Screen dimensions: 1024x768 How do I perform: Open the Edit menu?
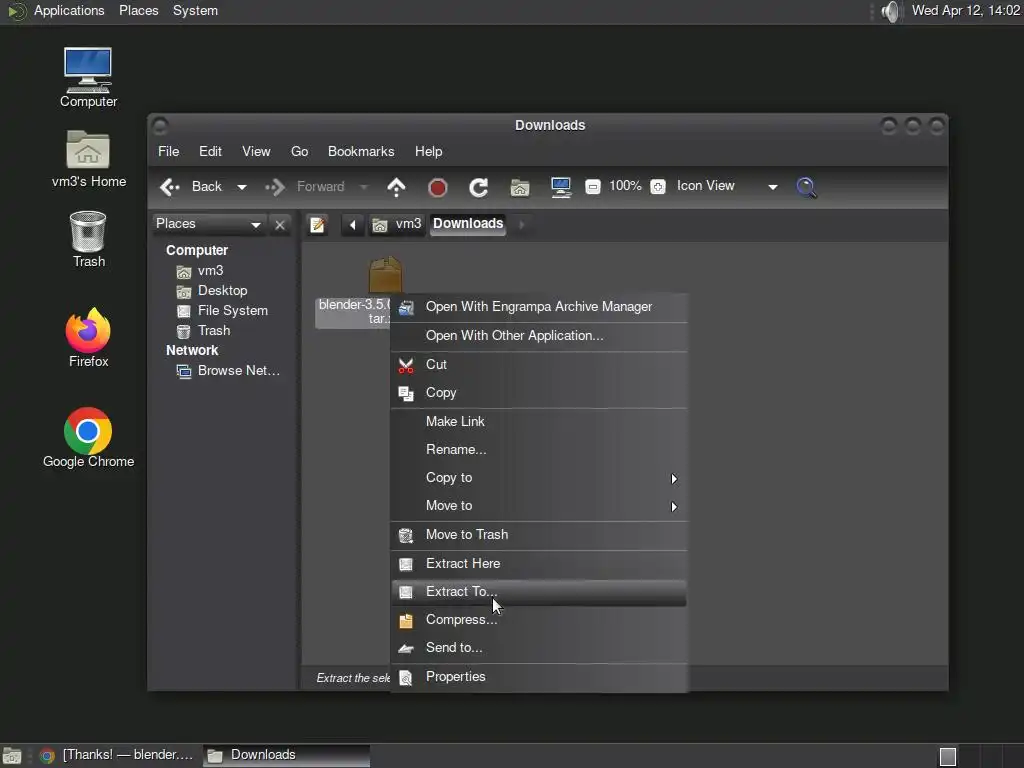(x=210, y=152)
